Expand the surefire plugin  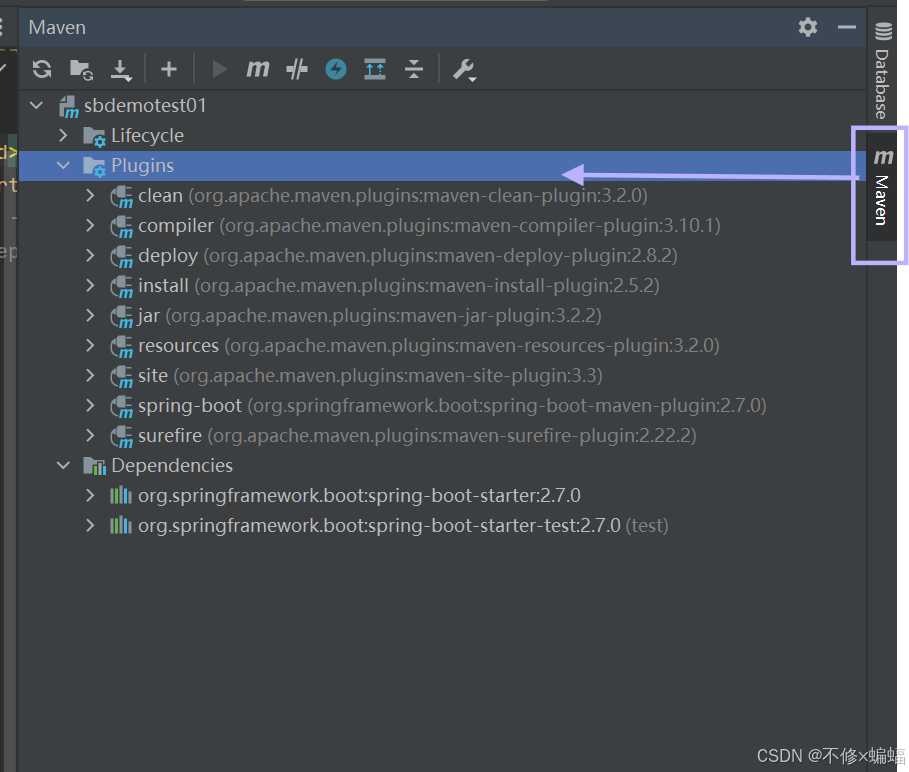tap(90, 435)
